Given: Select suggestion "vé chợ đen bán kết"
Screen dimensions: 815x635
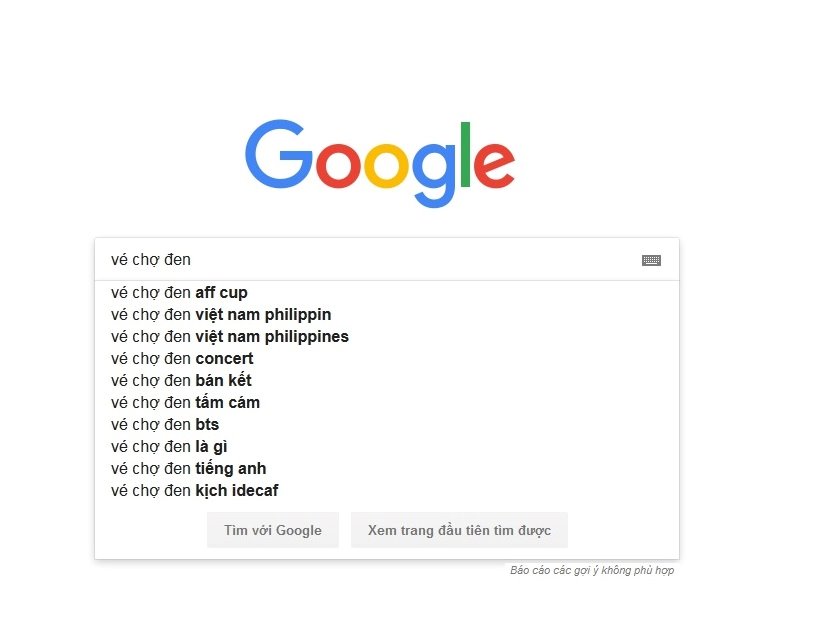Looking at the screenshot, I should pyautogui.click(x=180, y=380).
